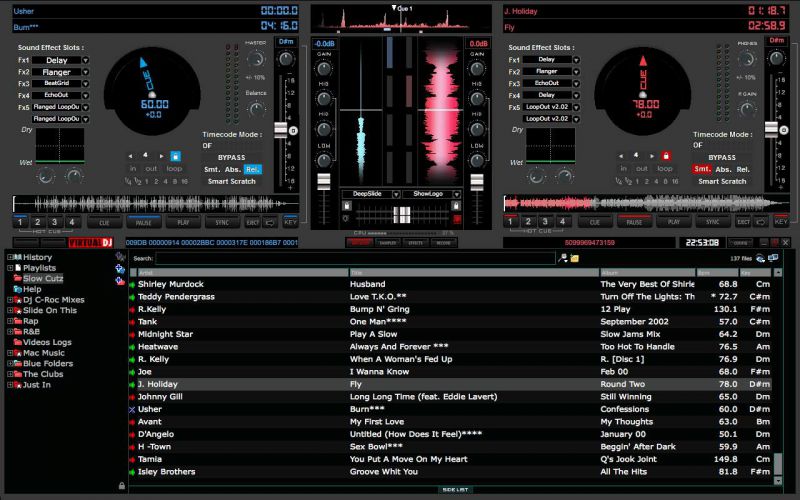
Task: Click right channel volume fader handle
Action: pyautogui.click(x=477, y=182)
